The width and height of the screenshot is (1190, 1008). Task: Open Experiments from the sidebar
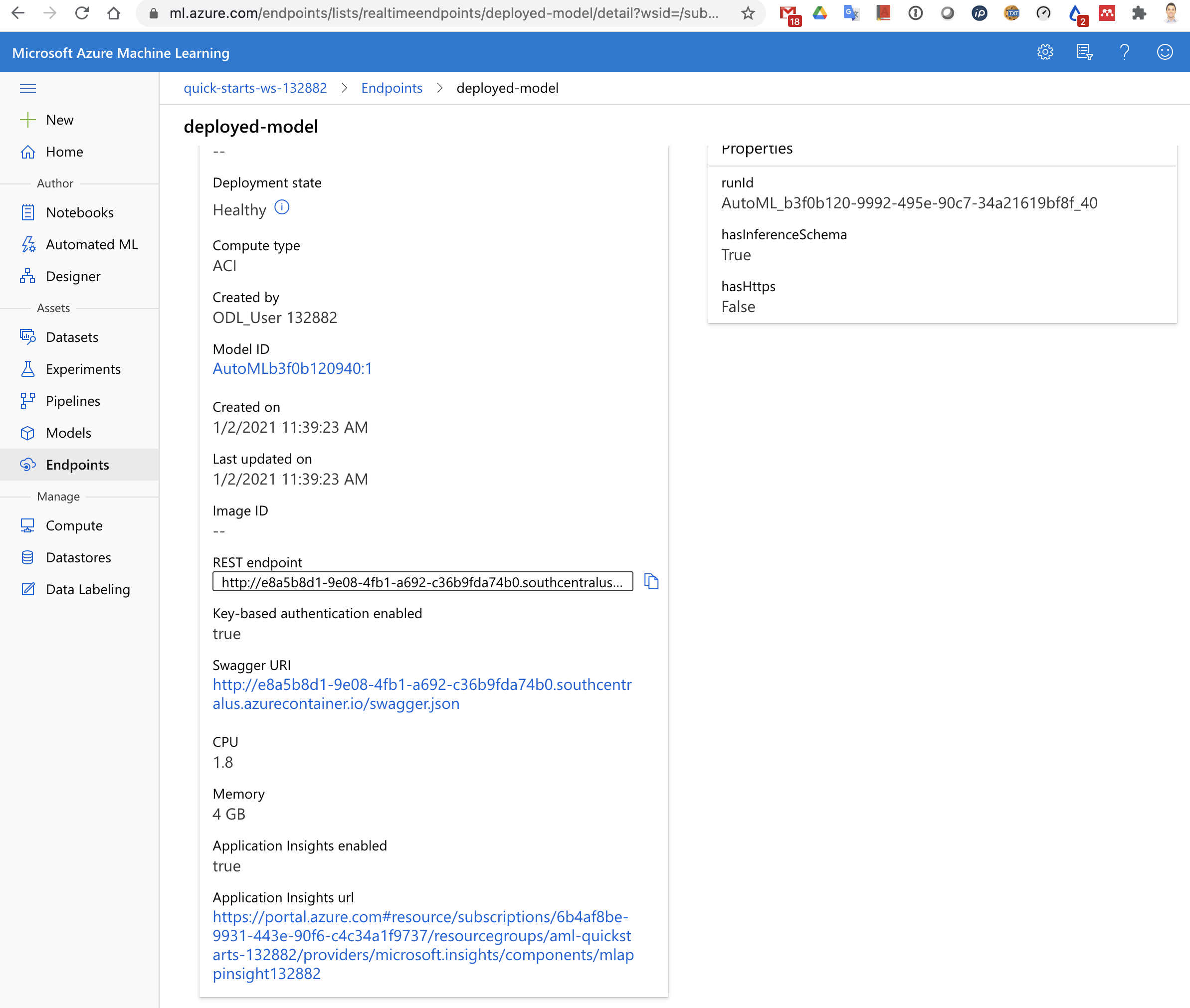click(x=83, y=369)
